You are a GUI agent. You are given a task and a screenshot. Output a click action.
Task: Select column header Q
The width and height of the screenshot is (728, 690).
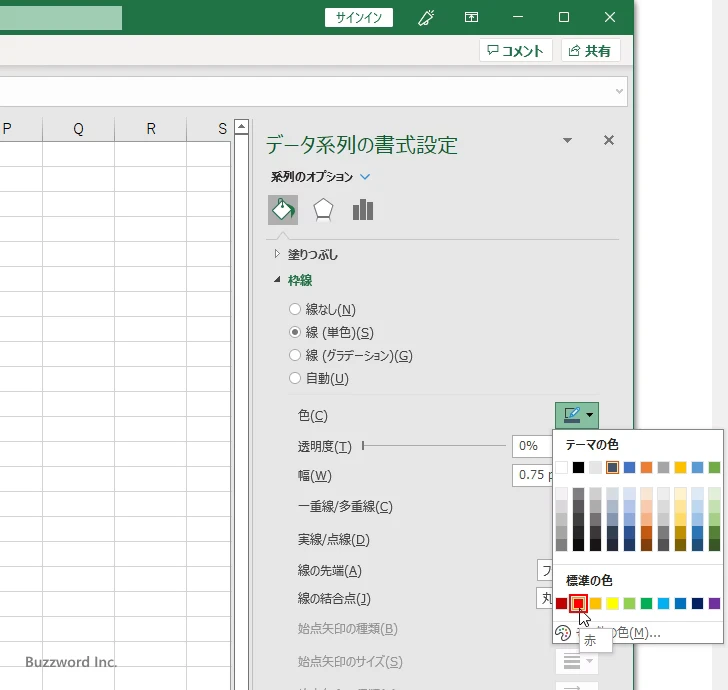click(x=78, y=129)
